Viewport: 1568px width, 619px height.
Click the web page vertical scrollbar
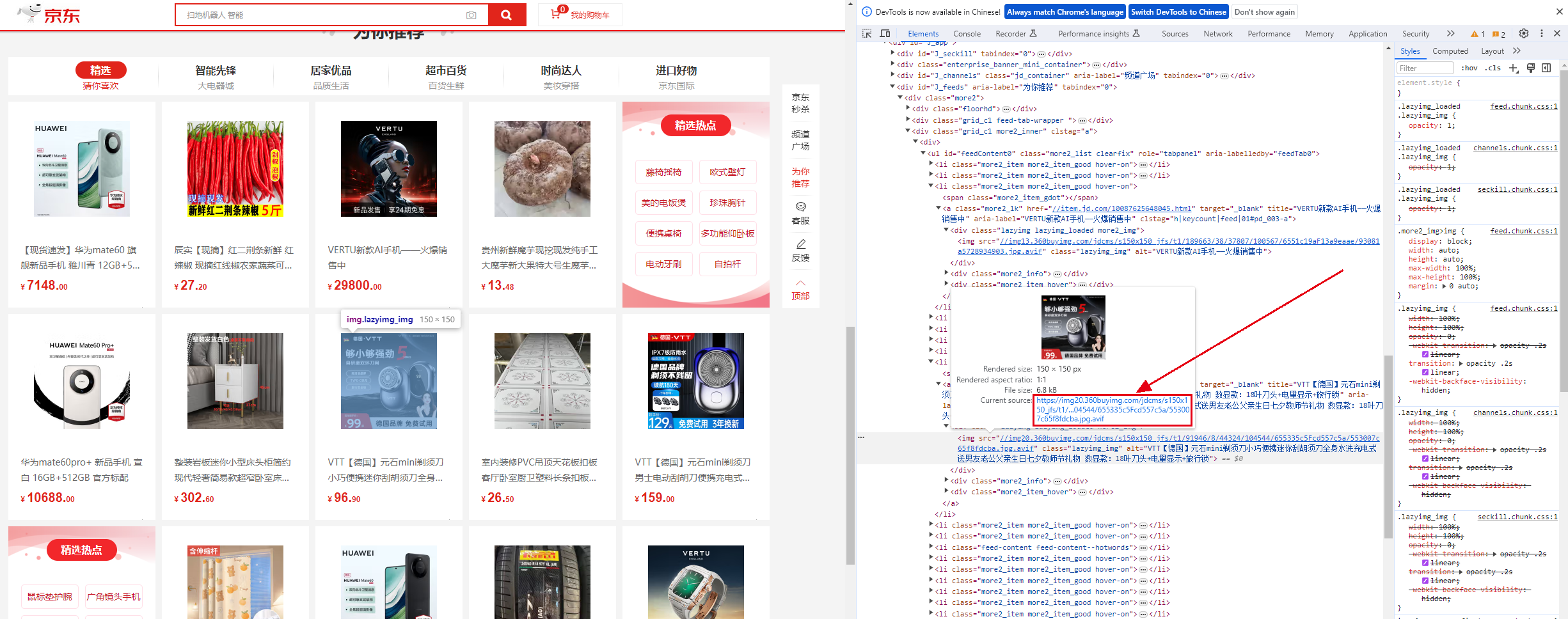click(850, 445)
